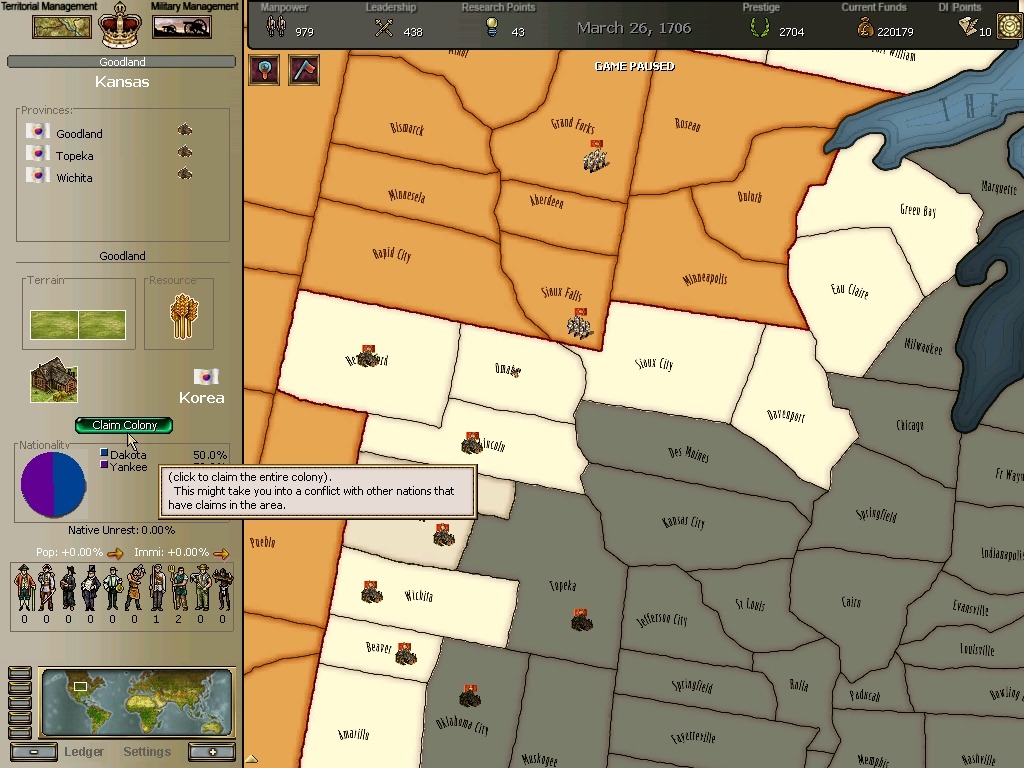Select the capitalist in top hat icon
Image resolution: width=1024 pixels, height=768 pixels.
click(x=90, y=588)
